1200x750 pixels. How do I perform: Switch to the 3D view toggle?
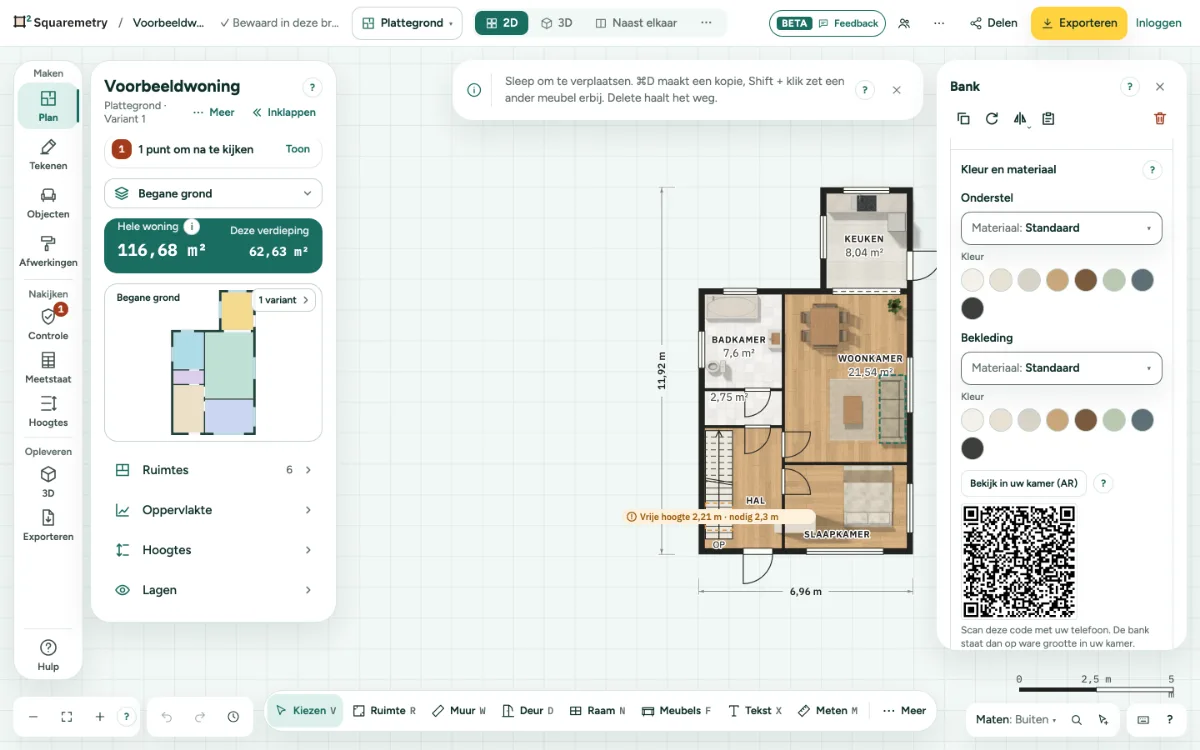point(556,23)
